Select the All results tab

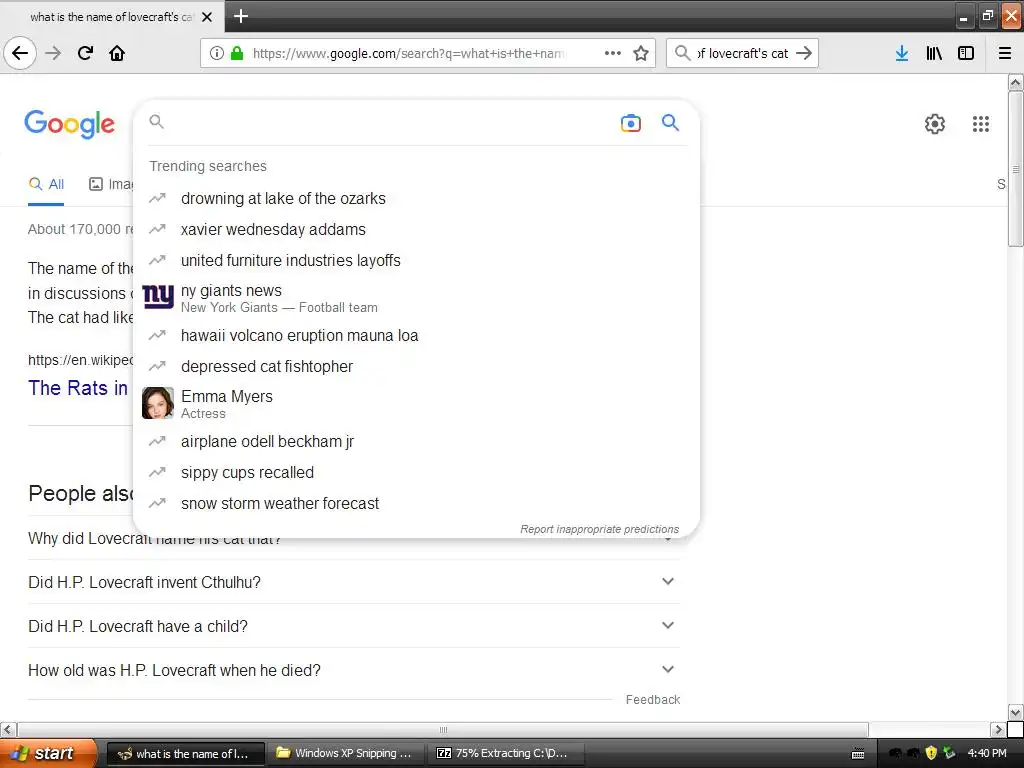point(46,184)
